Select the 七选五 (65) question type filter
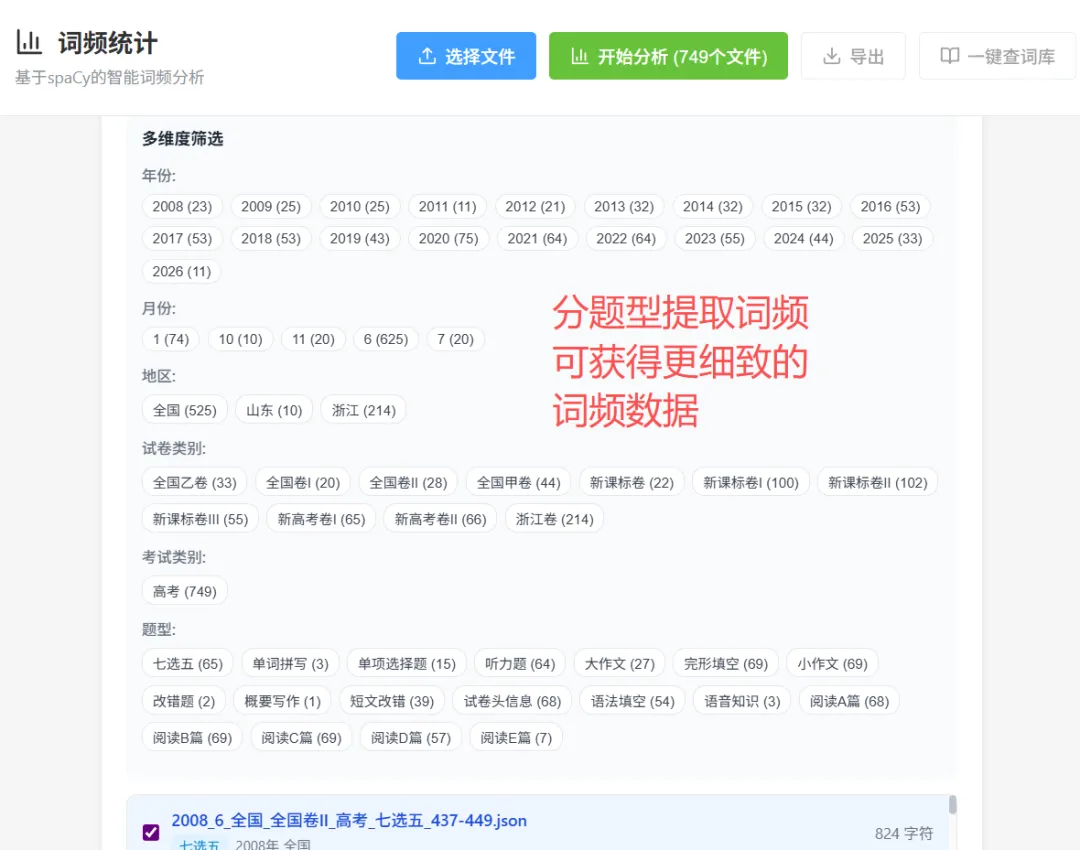The height and width of the screenshot is (850, 1080). point(186,663)
